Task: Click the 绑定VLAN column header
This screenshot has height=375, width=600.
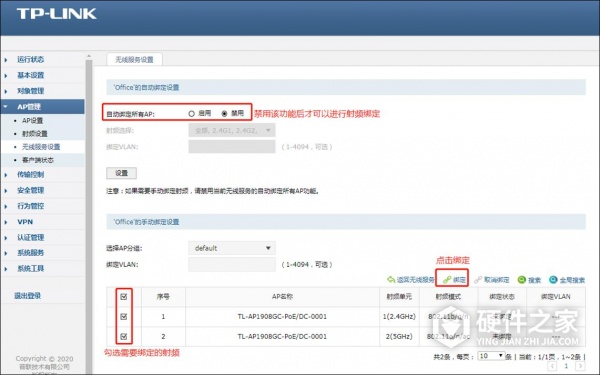Action: coord(556,297)
